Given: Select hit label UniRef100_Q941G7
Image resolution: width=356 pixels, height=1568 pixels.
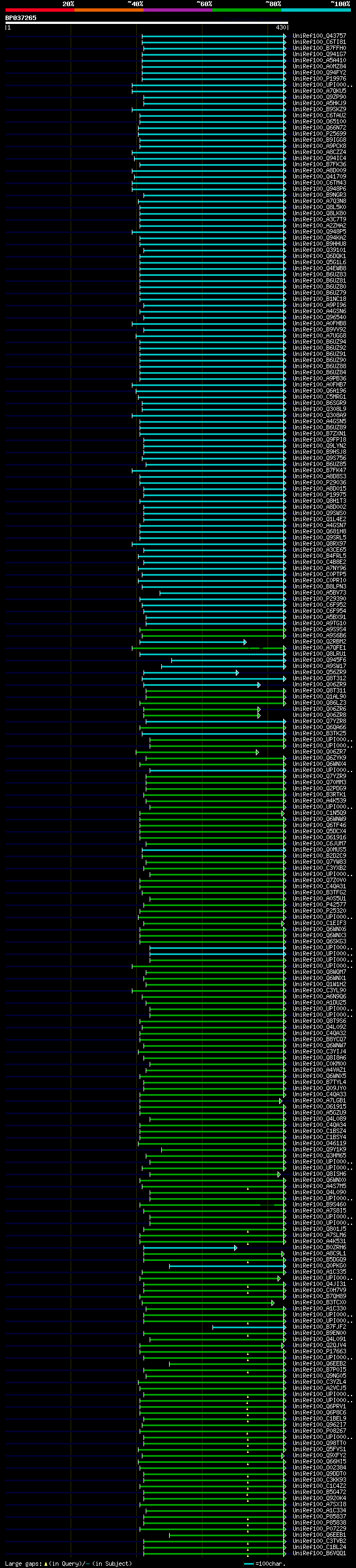Looking at the screenshot, I should pos(319,54).
